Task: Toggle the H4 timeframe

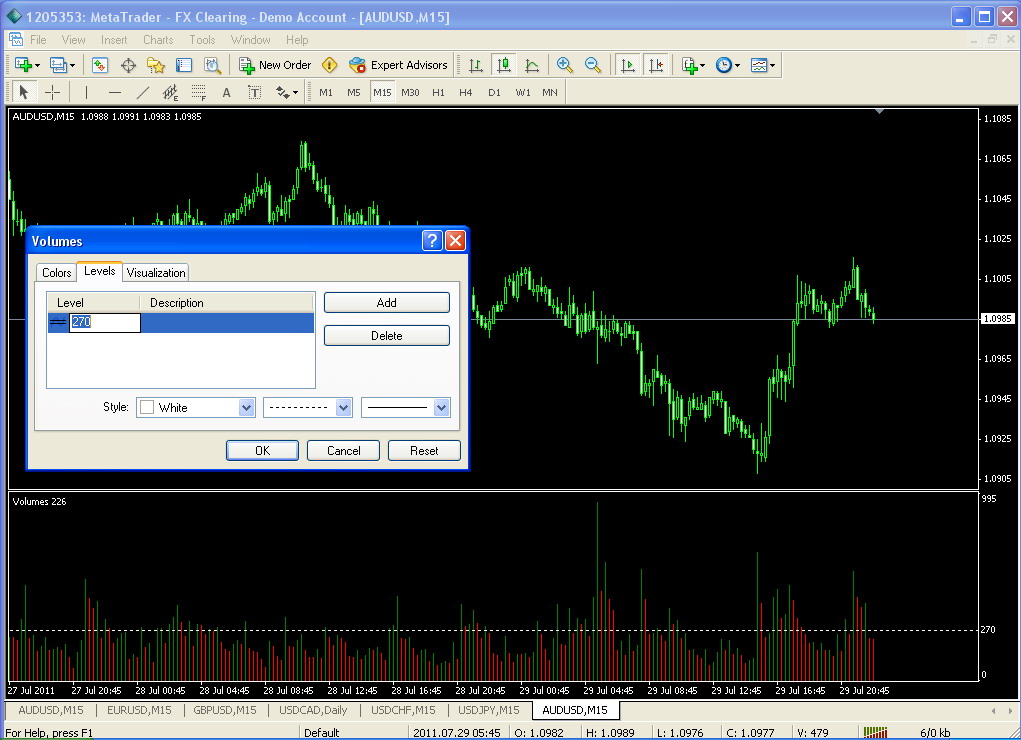Action: [466, 92]
